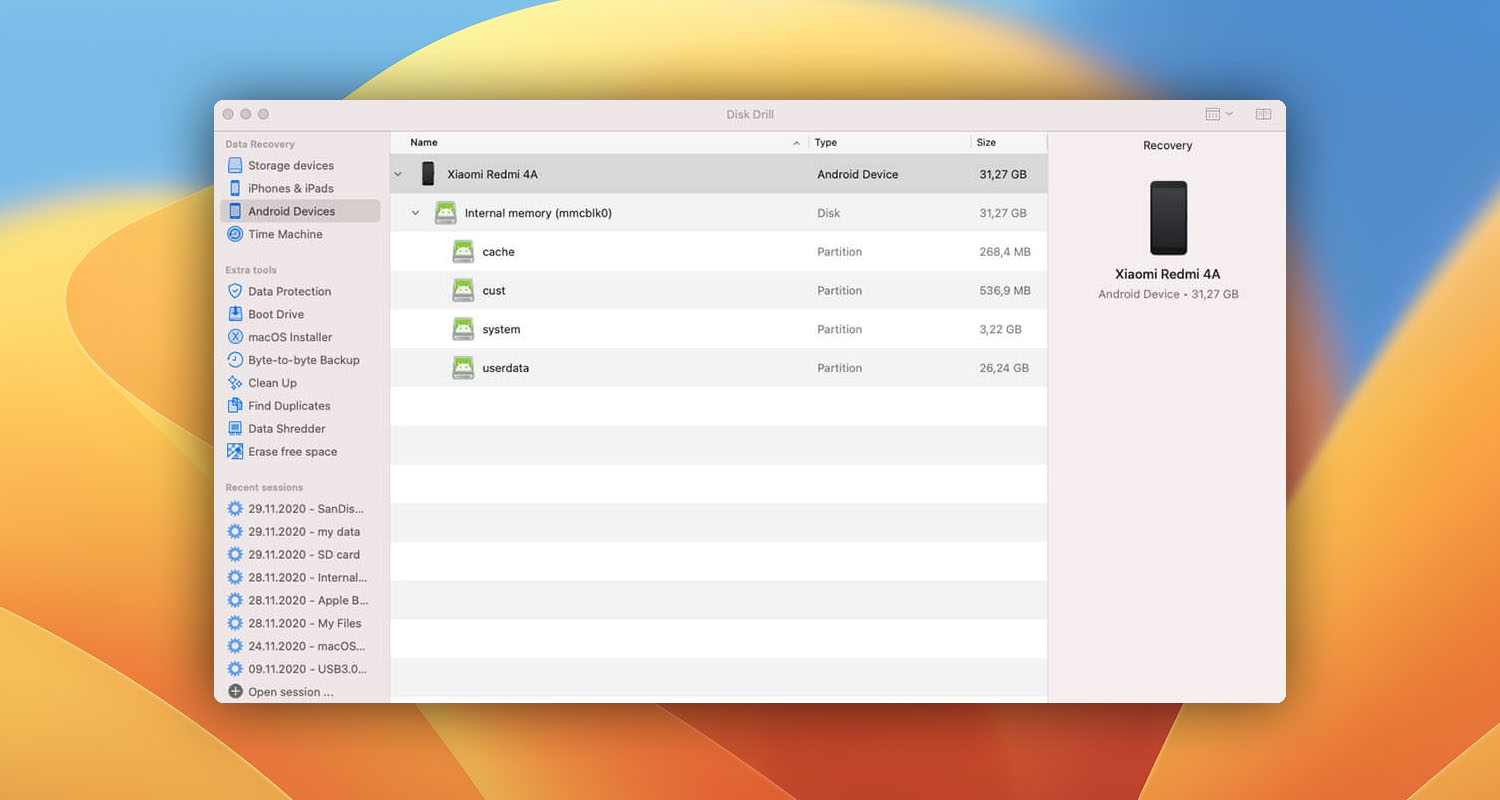The height and width of the screenshot is (800, 1500).
Task: Open recent session 28.11.2020 - My Files
Action: click(305, 624)
